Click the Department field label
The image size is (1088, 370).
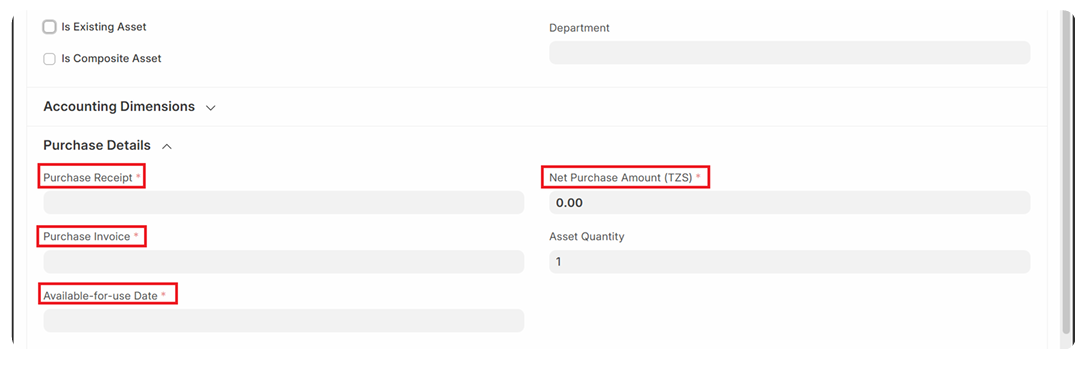pos(579,28)
